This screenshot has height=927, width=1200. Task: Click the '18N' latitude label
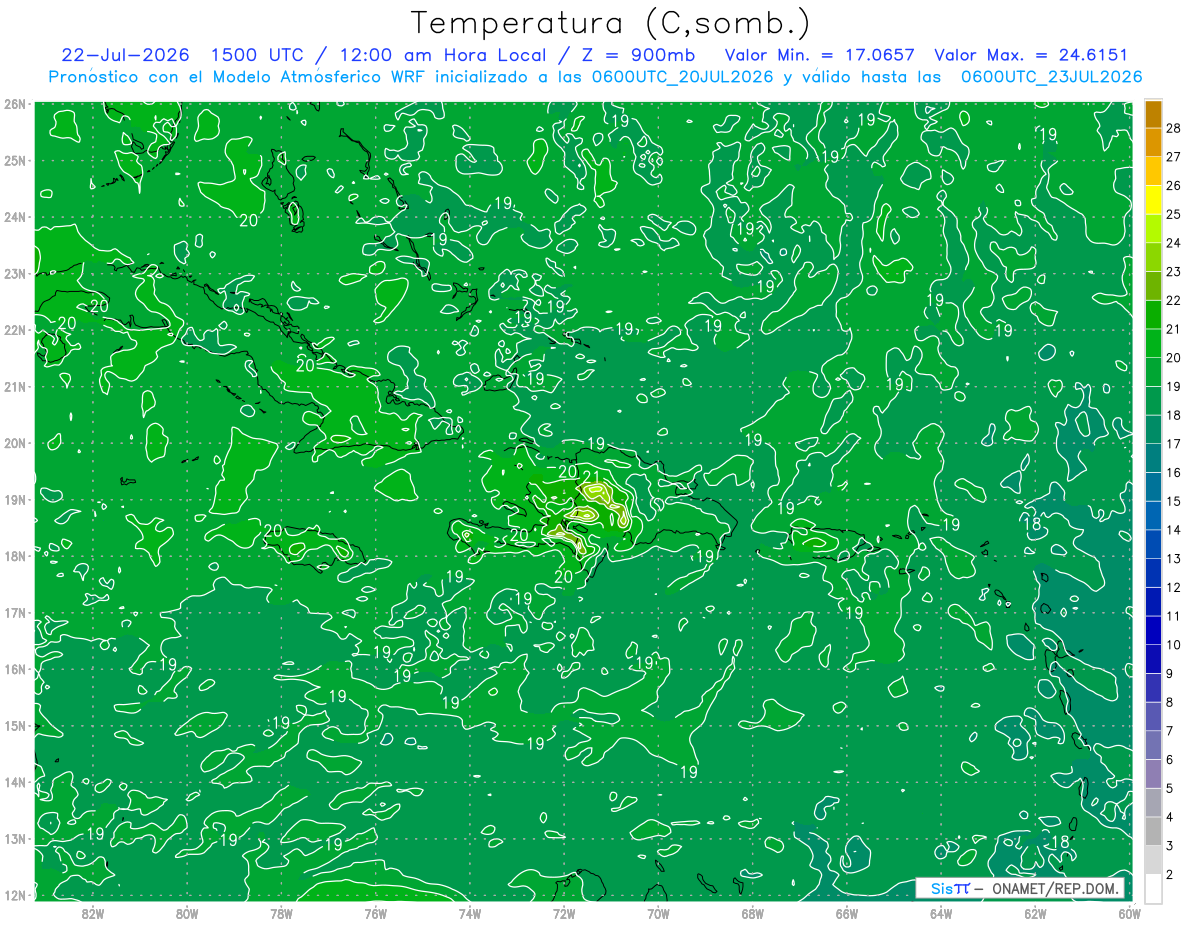pyautogui.click(x=14, y=556)
